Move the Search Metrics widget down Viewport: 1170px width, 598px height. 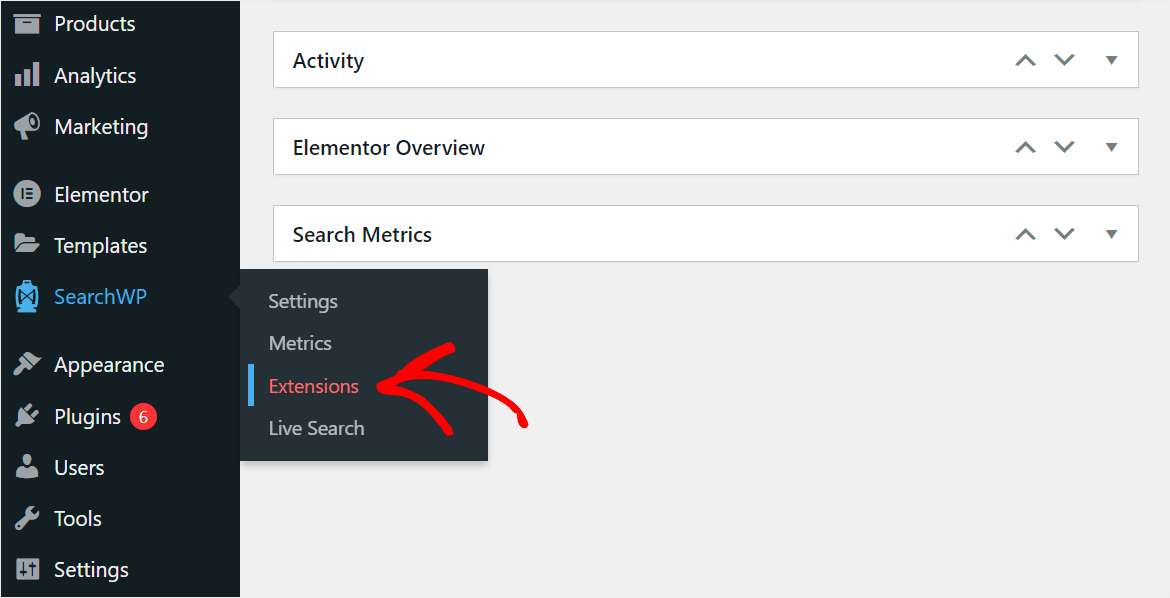pyautogui.click(x=1064, y=233)
